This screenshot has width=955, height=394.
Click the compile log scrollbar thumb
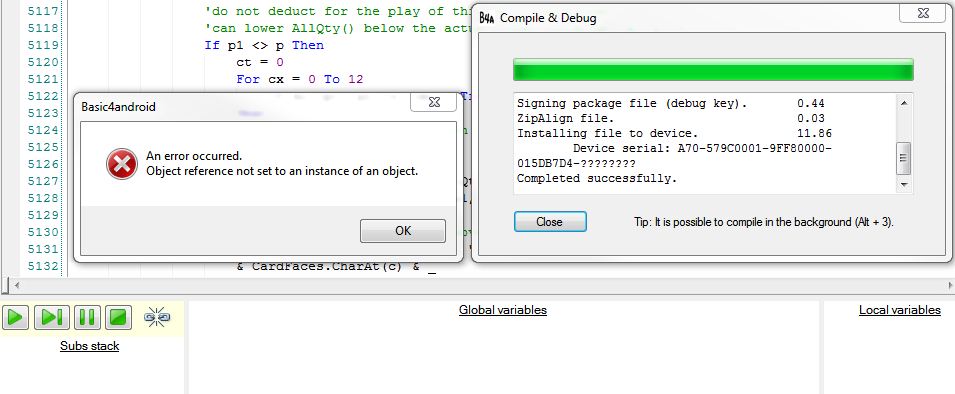[904, 158]
